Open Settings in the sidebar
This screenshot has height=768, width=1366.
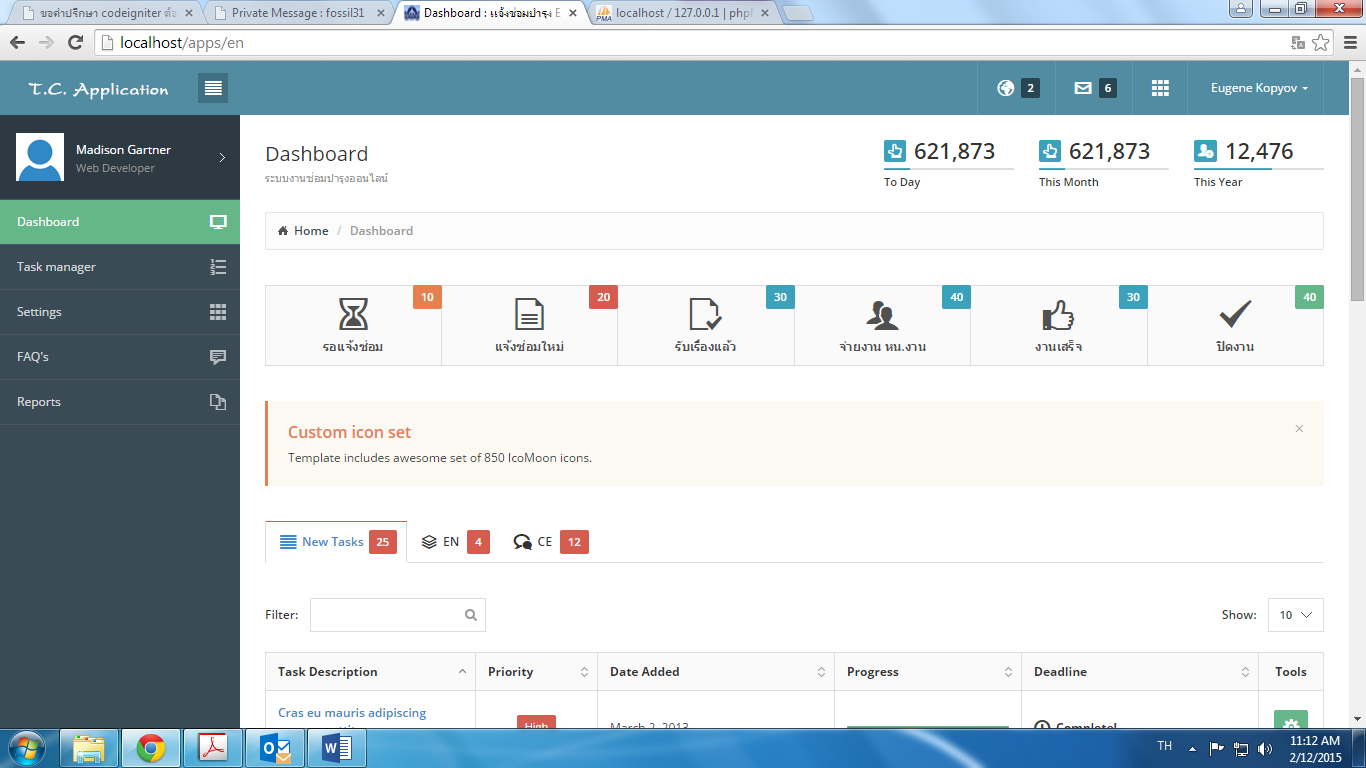(x=120, y=312)
